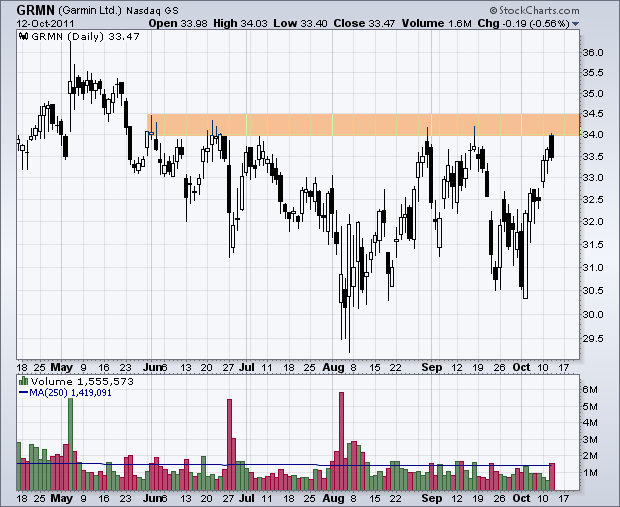
Task: Click the blue line marker before MA(250)
Action: [x=23, y=393]
